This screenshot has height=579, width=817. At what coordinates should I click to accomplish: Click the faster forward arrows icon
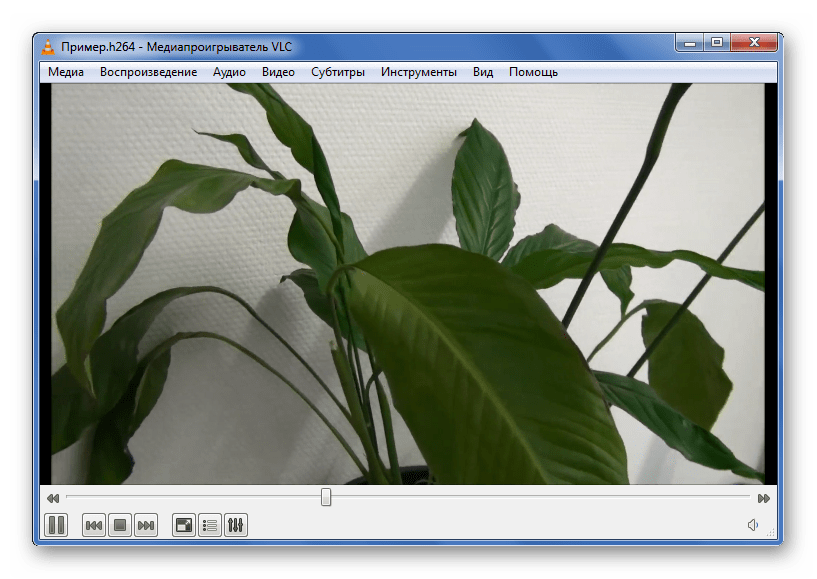point(764,498)
